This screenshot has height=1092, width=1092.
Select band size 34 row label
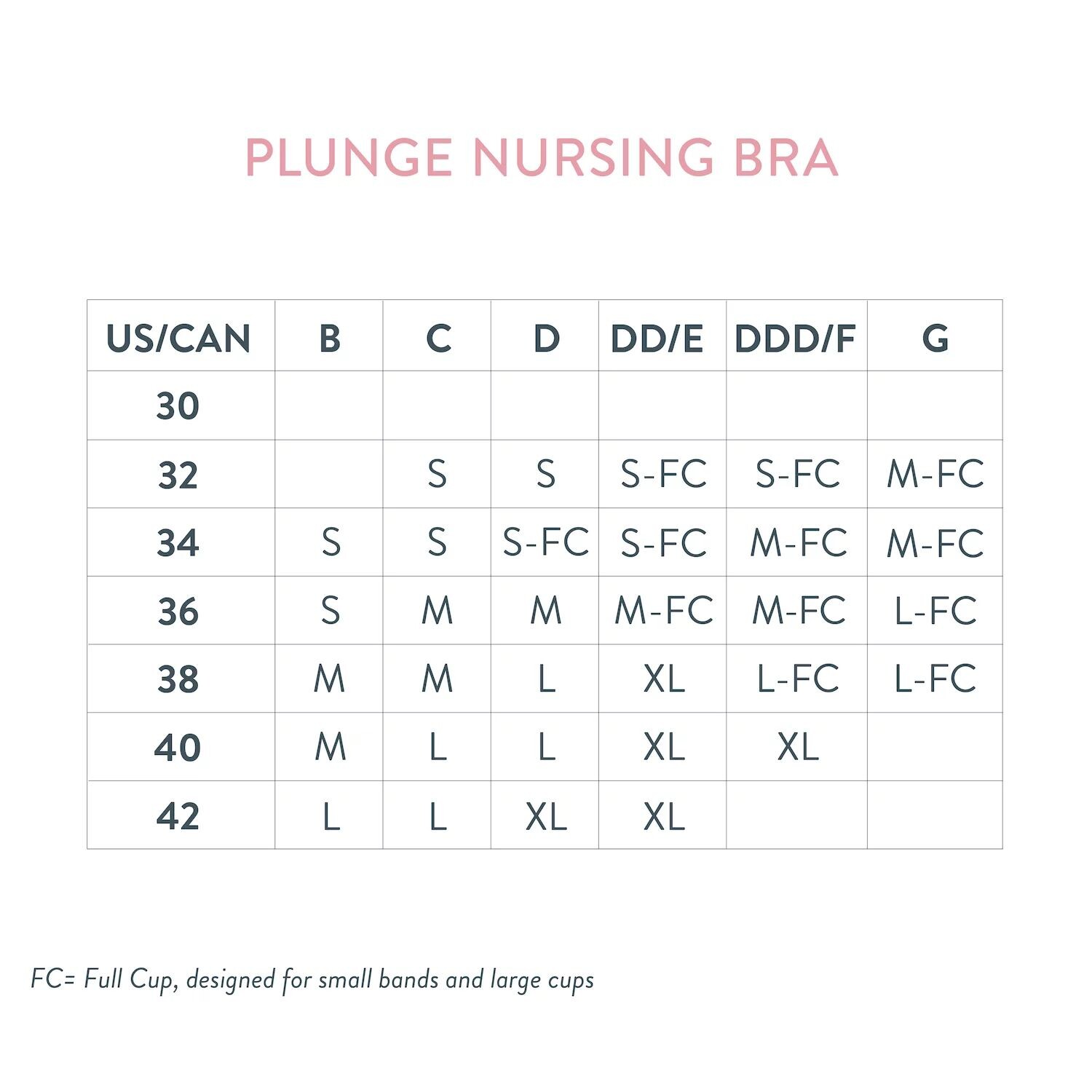click(x=178, y=543)
